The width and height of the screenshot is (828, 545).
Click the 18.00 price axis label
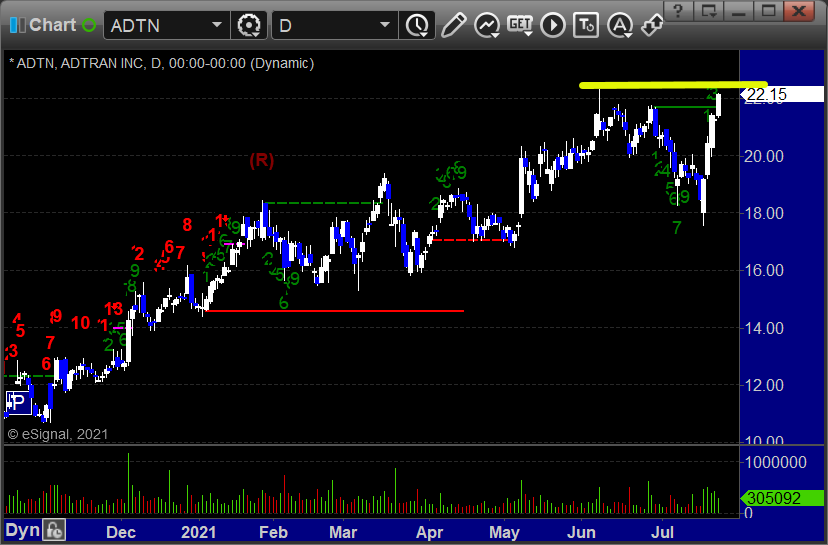[764, 213]
